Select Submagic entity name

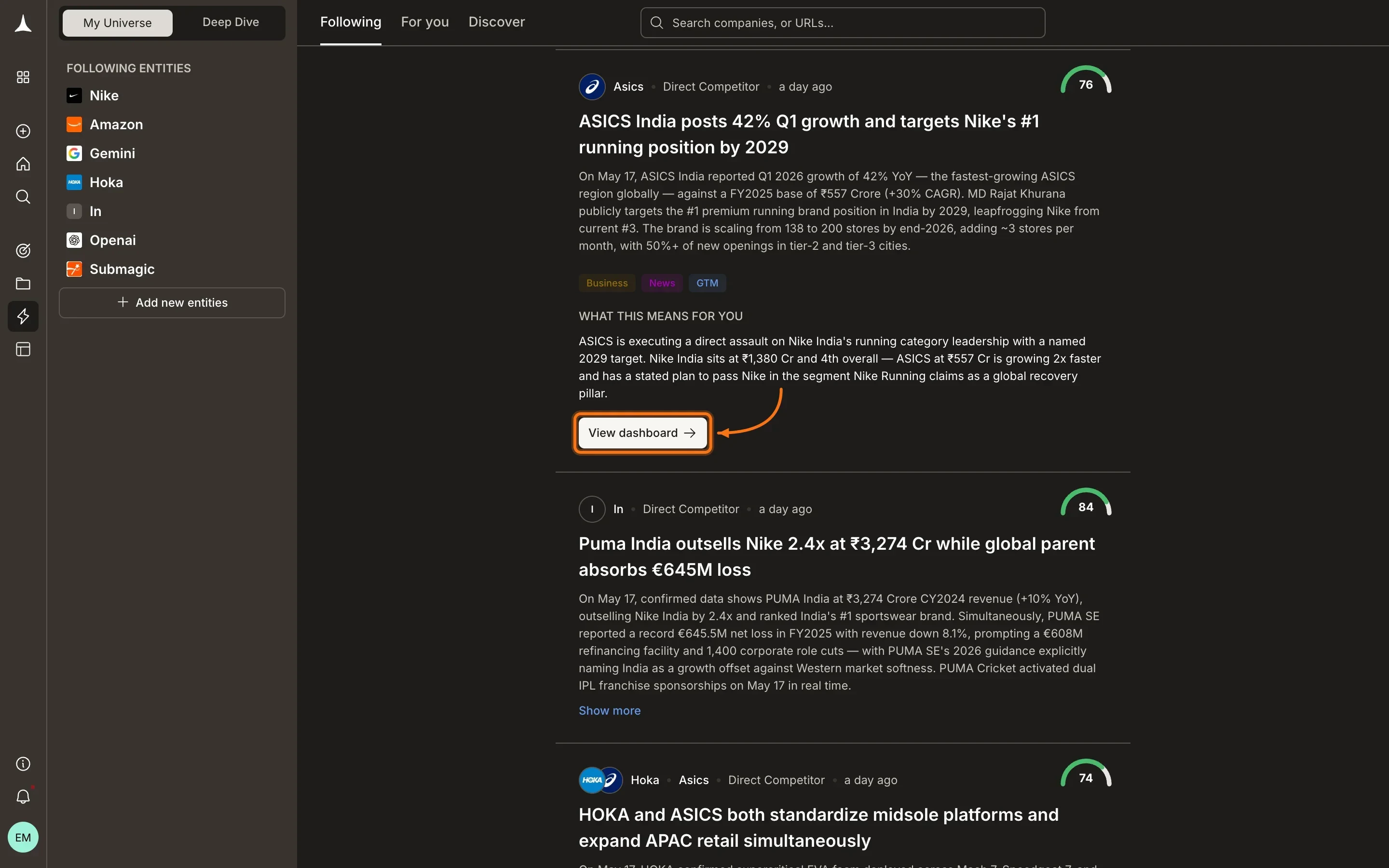[x=122, y=269]
